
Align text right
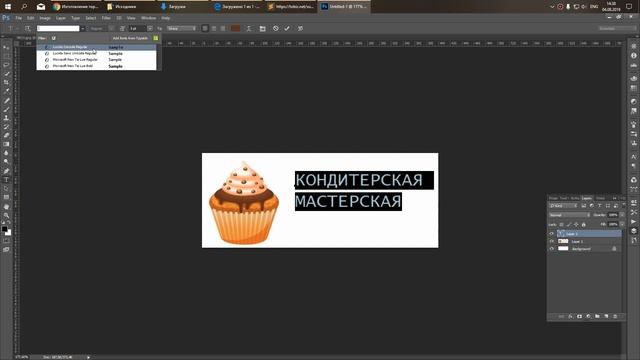click(x=223, y=29)
